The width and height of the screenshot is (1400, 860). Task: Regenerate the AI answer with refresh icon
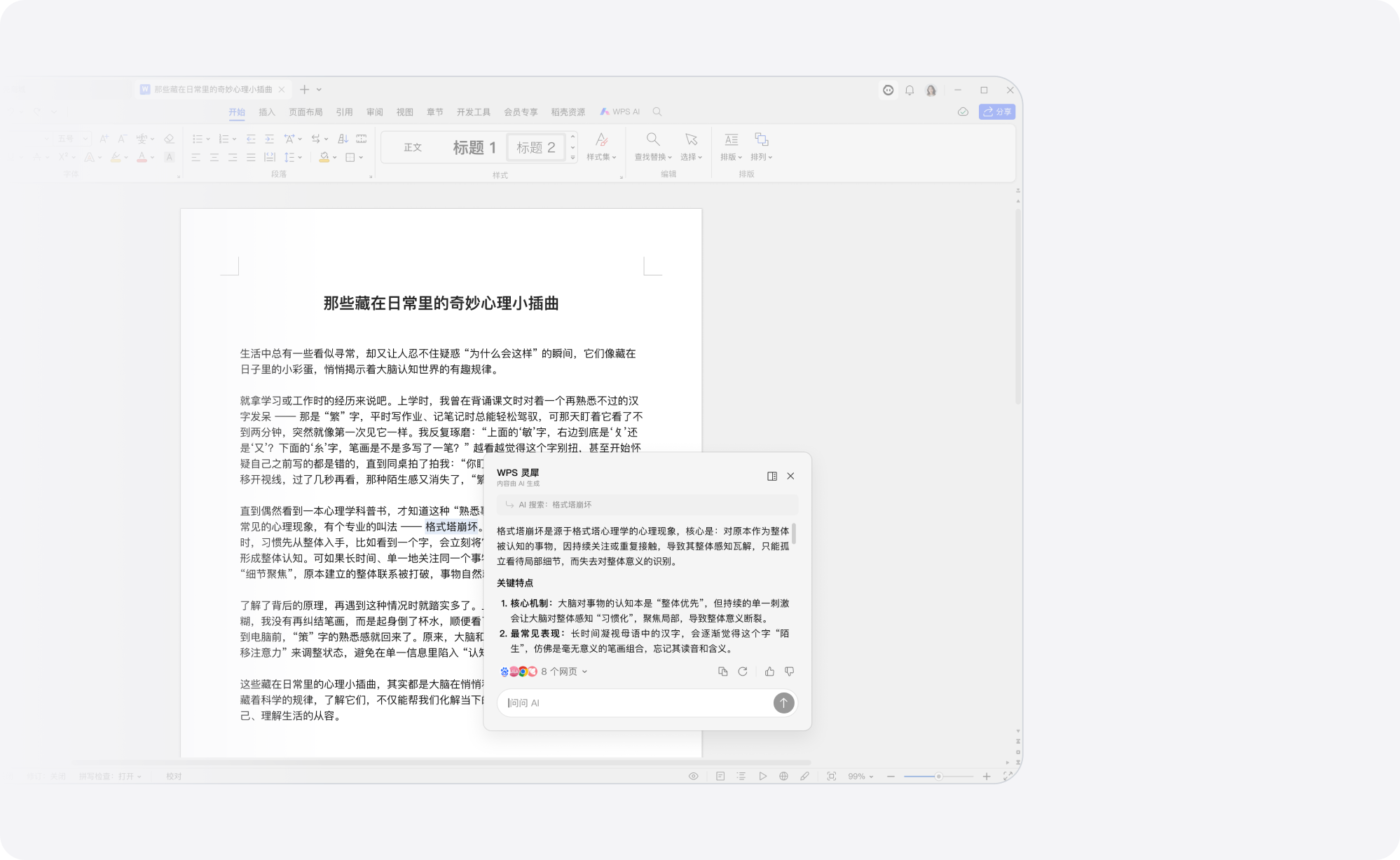click(x=743, y=671)
